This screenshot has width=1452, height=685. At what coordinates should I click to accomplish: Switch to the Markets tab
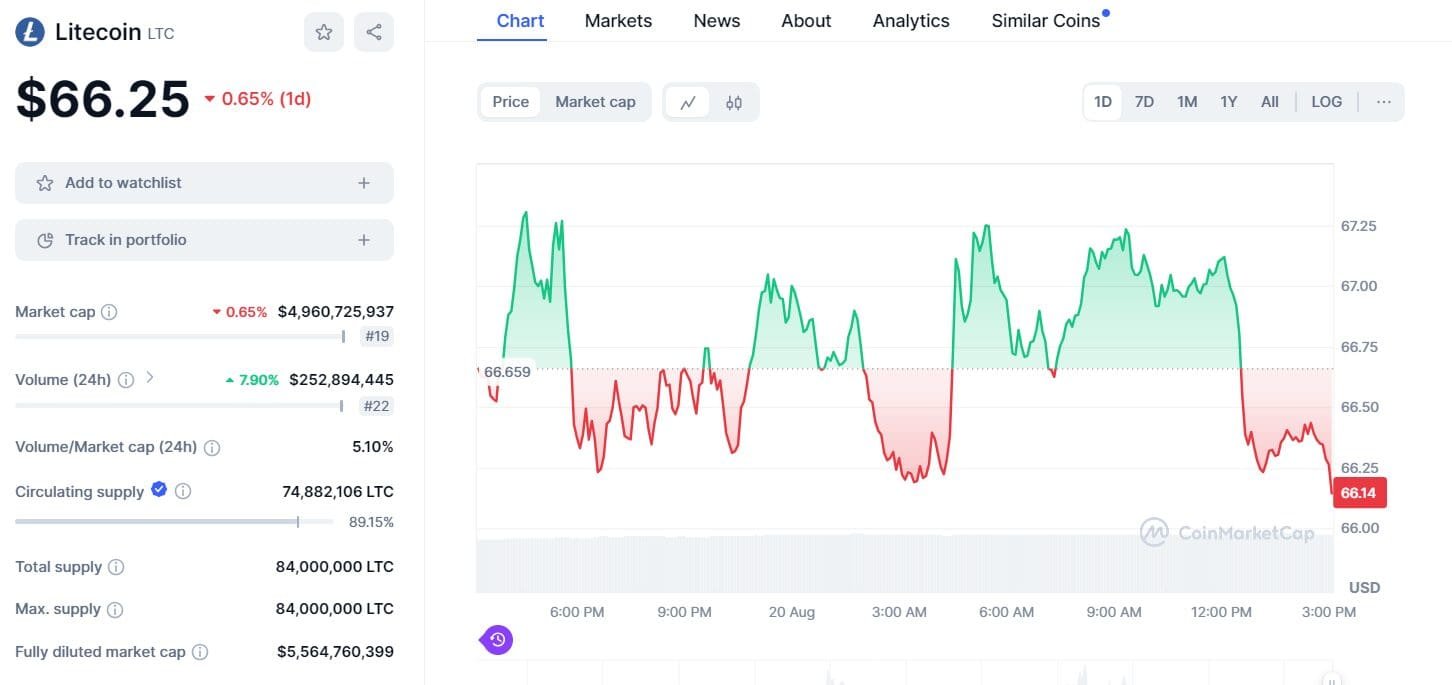618,20
